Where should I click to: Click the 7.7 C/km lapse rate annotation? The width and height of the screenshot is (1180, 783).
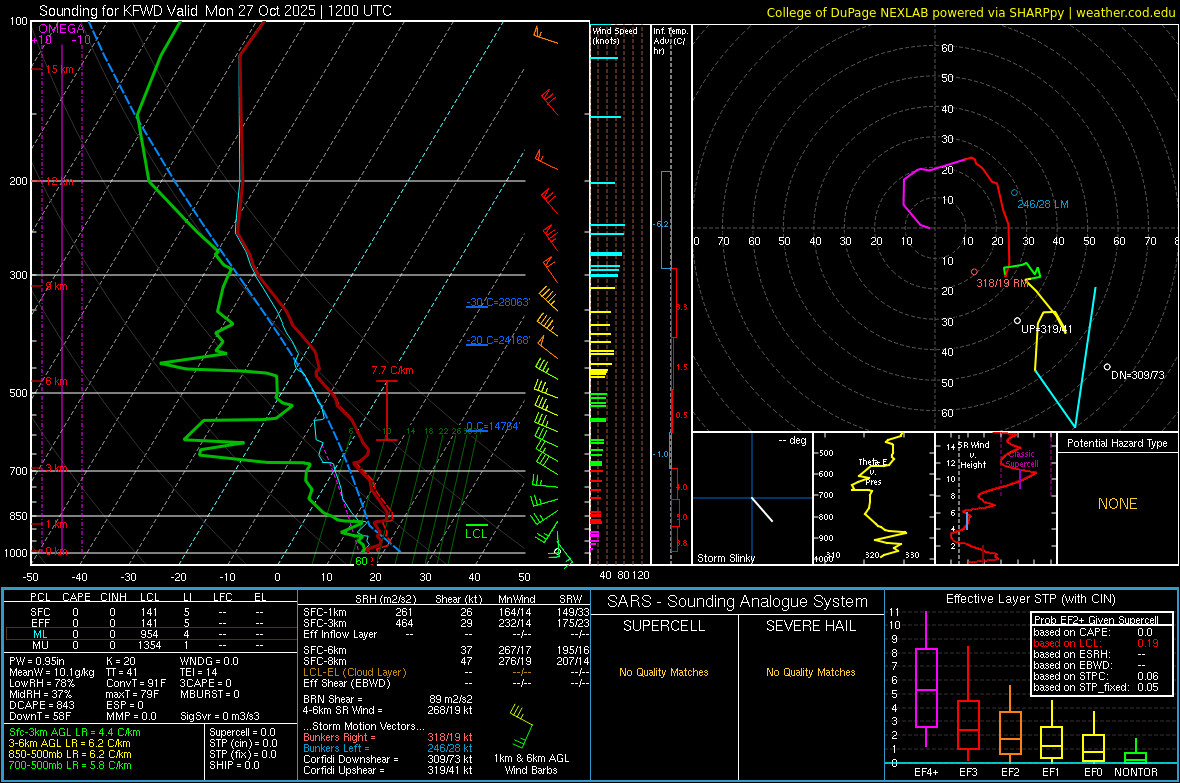click(392, 370)
